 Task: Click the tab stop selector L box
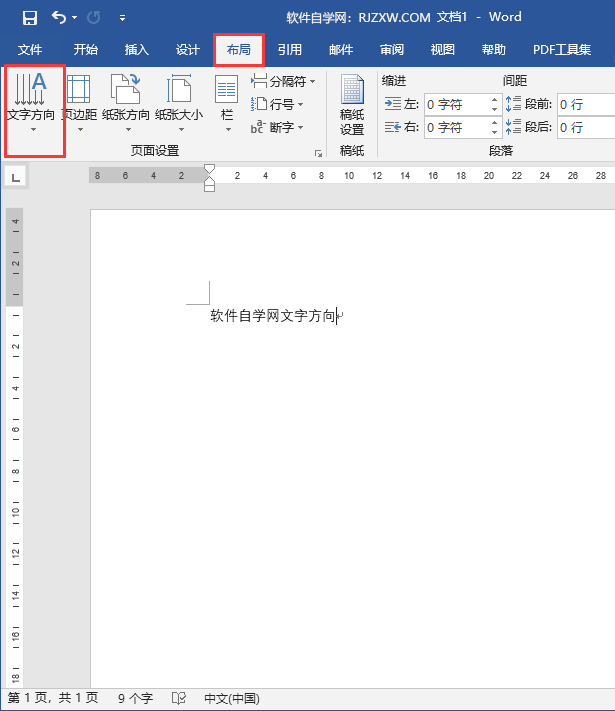click(15, 177)
